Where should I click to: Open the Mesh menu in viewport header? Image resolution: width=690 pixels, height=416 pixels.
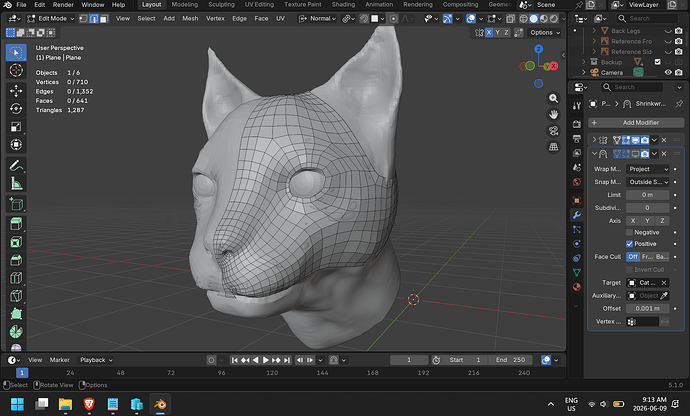pos(190,18)
